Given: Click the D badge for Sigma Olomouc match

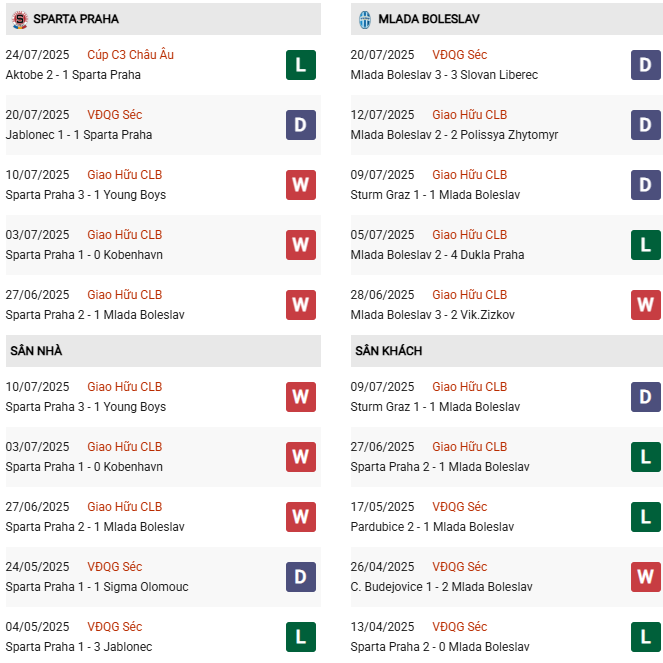Looking at the screenshot, I should coord(301,577).
